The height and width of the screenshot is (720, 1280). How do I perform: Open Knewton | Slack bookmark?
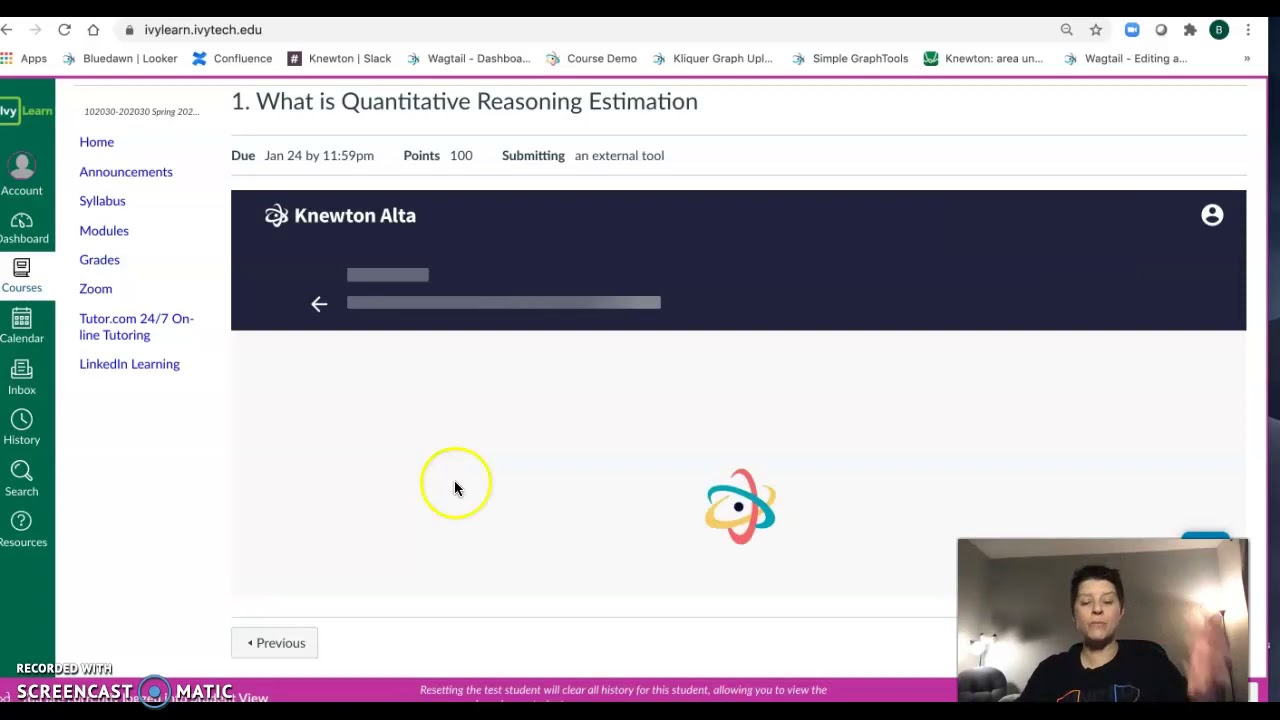click(x=339, y=59)
